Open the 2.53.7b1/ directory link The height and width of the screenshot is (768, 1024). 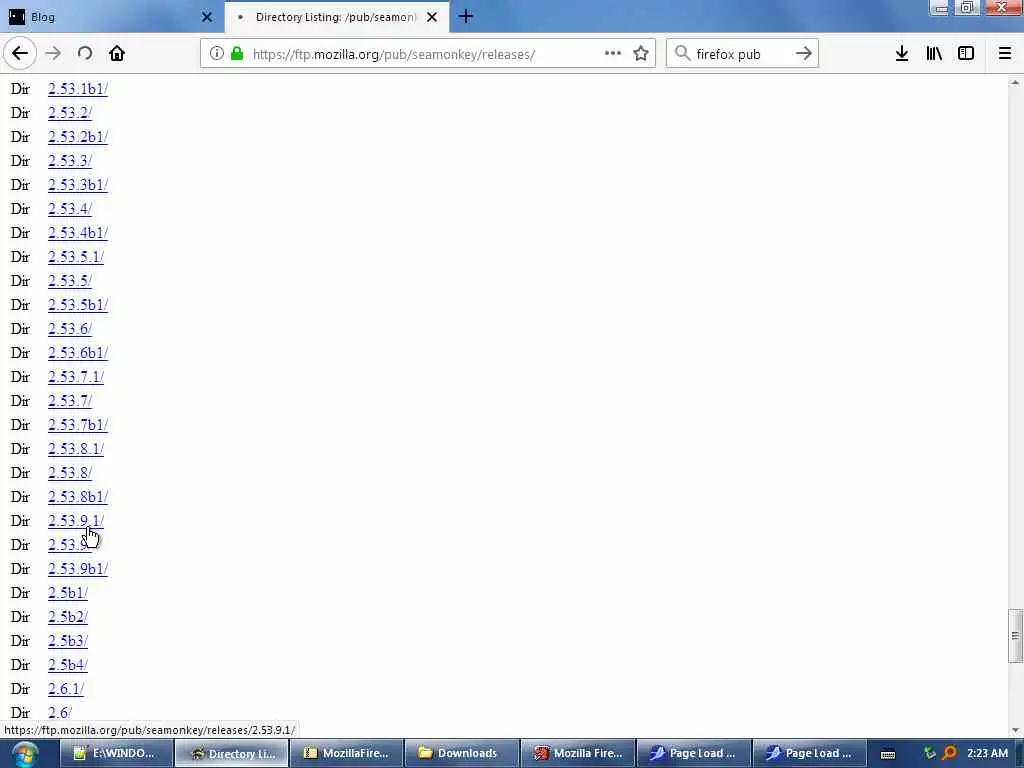[x=78, y=425]
